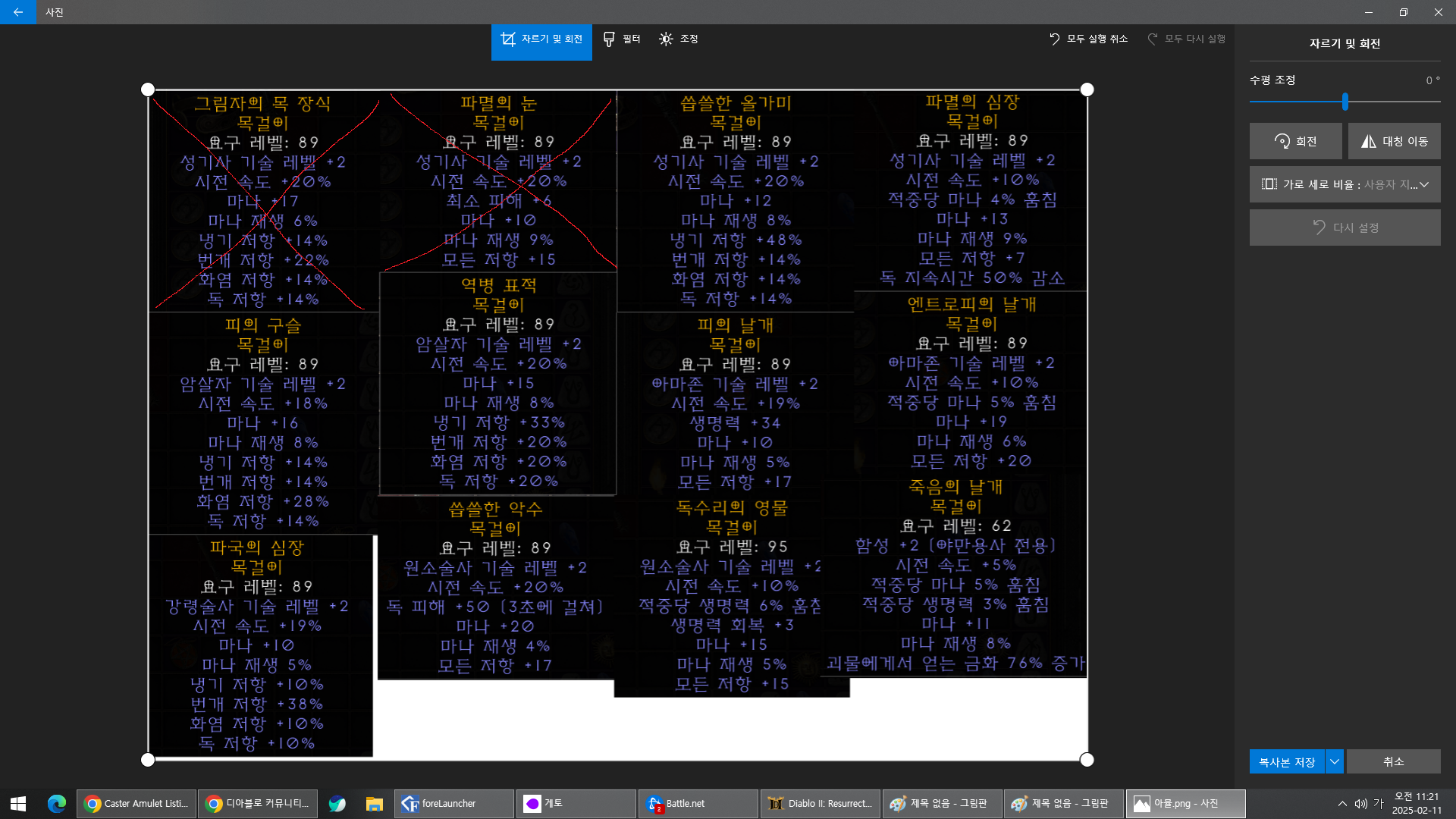Switch to Battle.net in the taskbar
The width and height of the screenshot is (1456, 819).
[698, 803]
